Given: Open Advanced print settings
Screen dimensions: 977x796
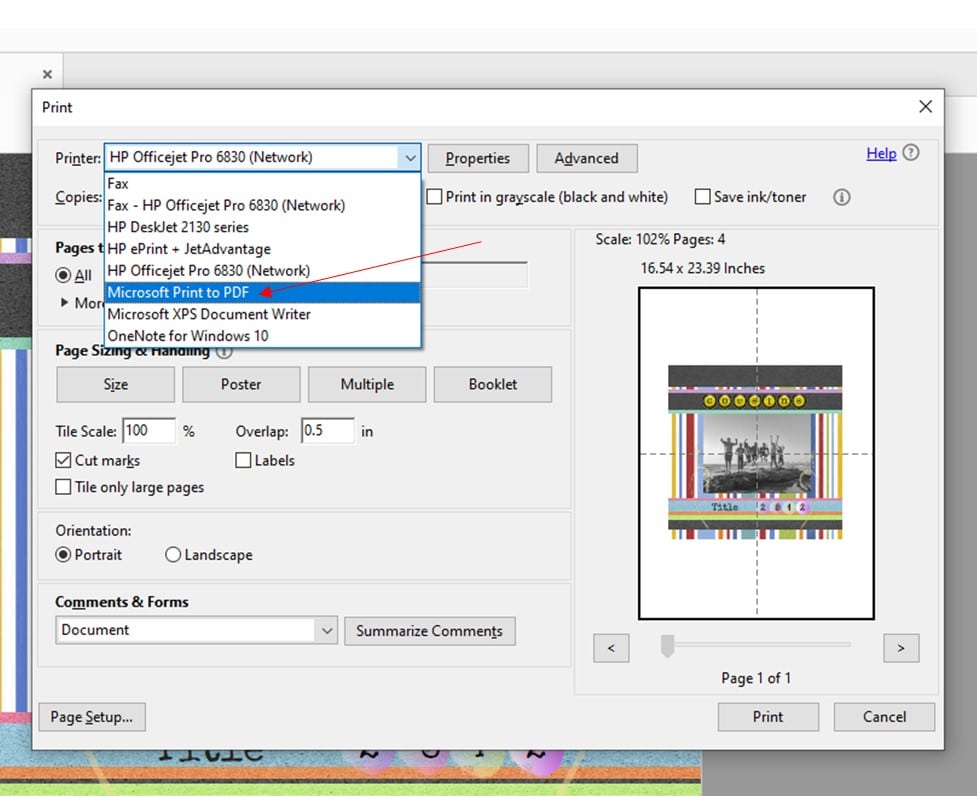Looking at the screenshot, I should [586, 158].
